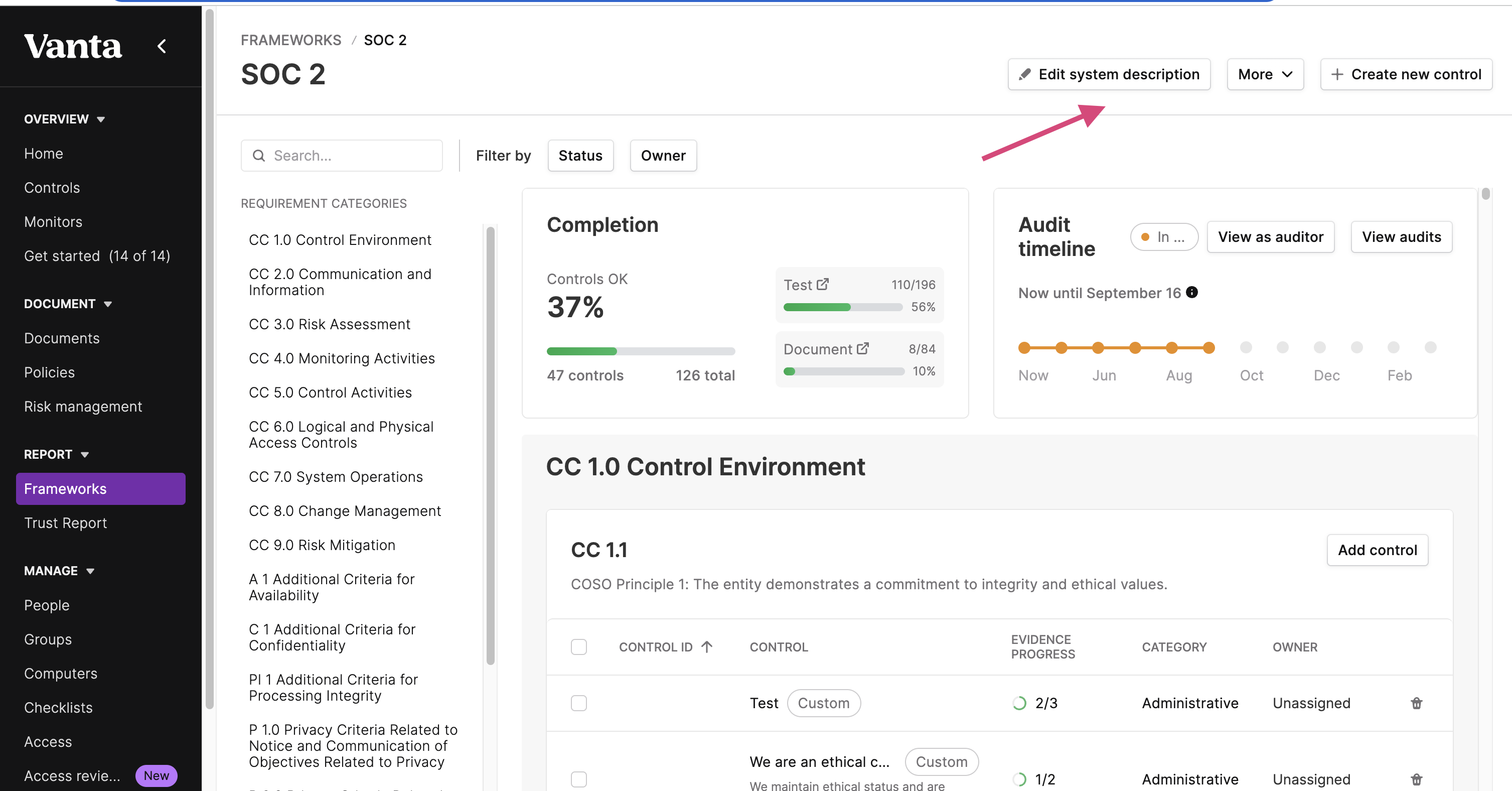
Task: Check the ethical control row checkbox
Action: click(x=579, y=779)
